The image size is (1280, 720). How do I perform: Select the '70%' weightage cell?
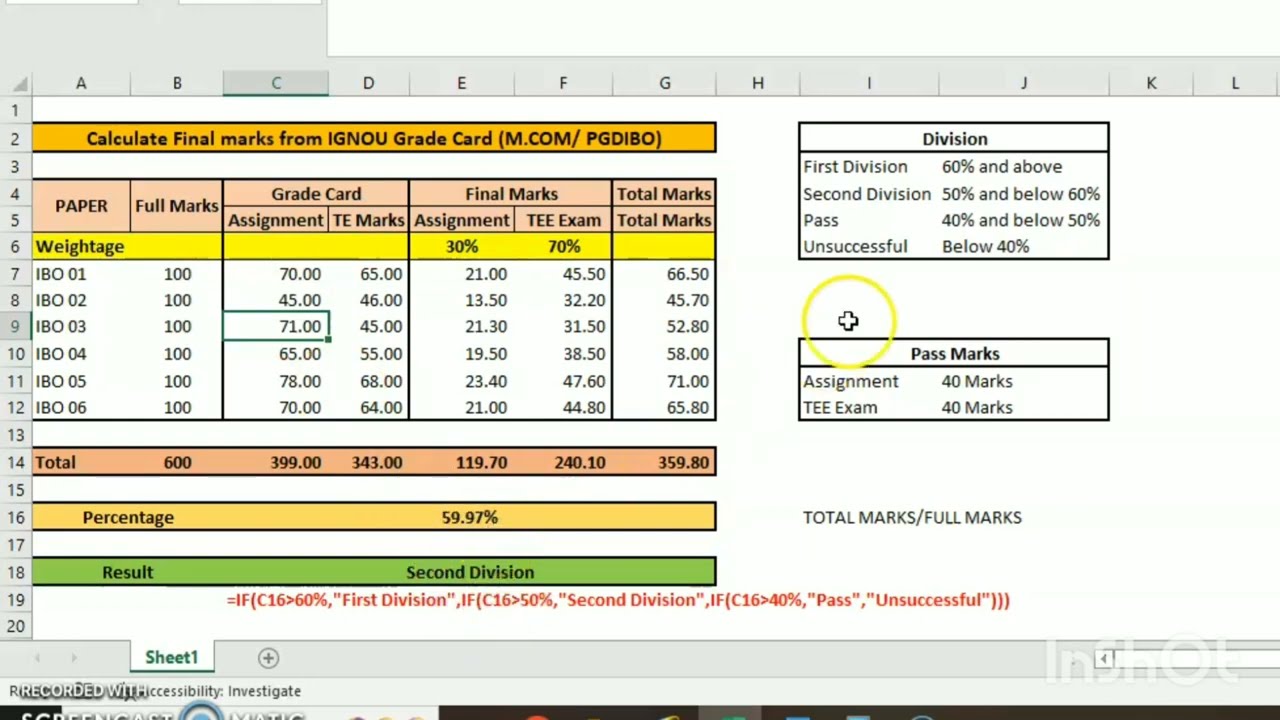point(563,247)
